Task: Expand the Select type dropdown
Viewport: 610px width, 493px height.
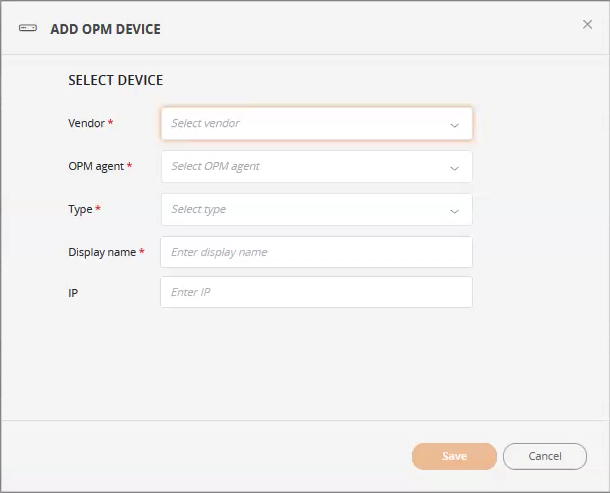Action: (x=317, y=209)
